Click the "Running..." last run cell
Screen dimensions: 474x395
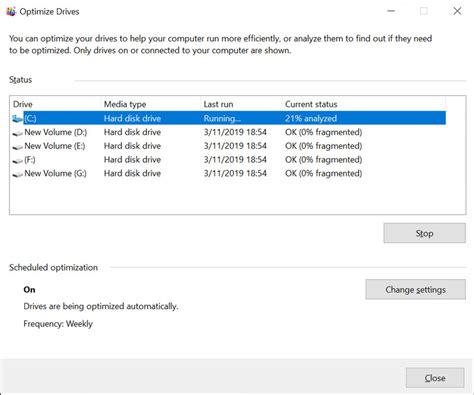(x=222, y=118)
